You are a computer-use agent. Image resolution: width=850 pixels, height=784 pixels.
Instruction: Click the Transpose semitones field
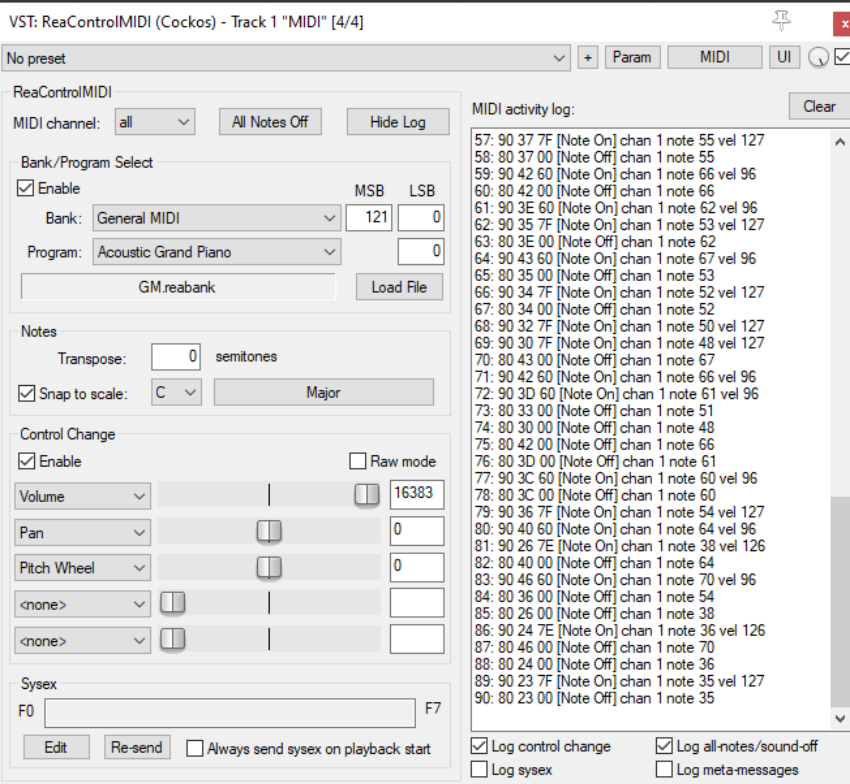(x=176, y=357)
